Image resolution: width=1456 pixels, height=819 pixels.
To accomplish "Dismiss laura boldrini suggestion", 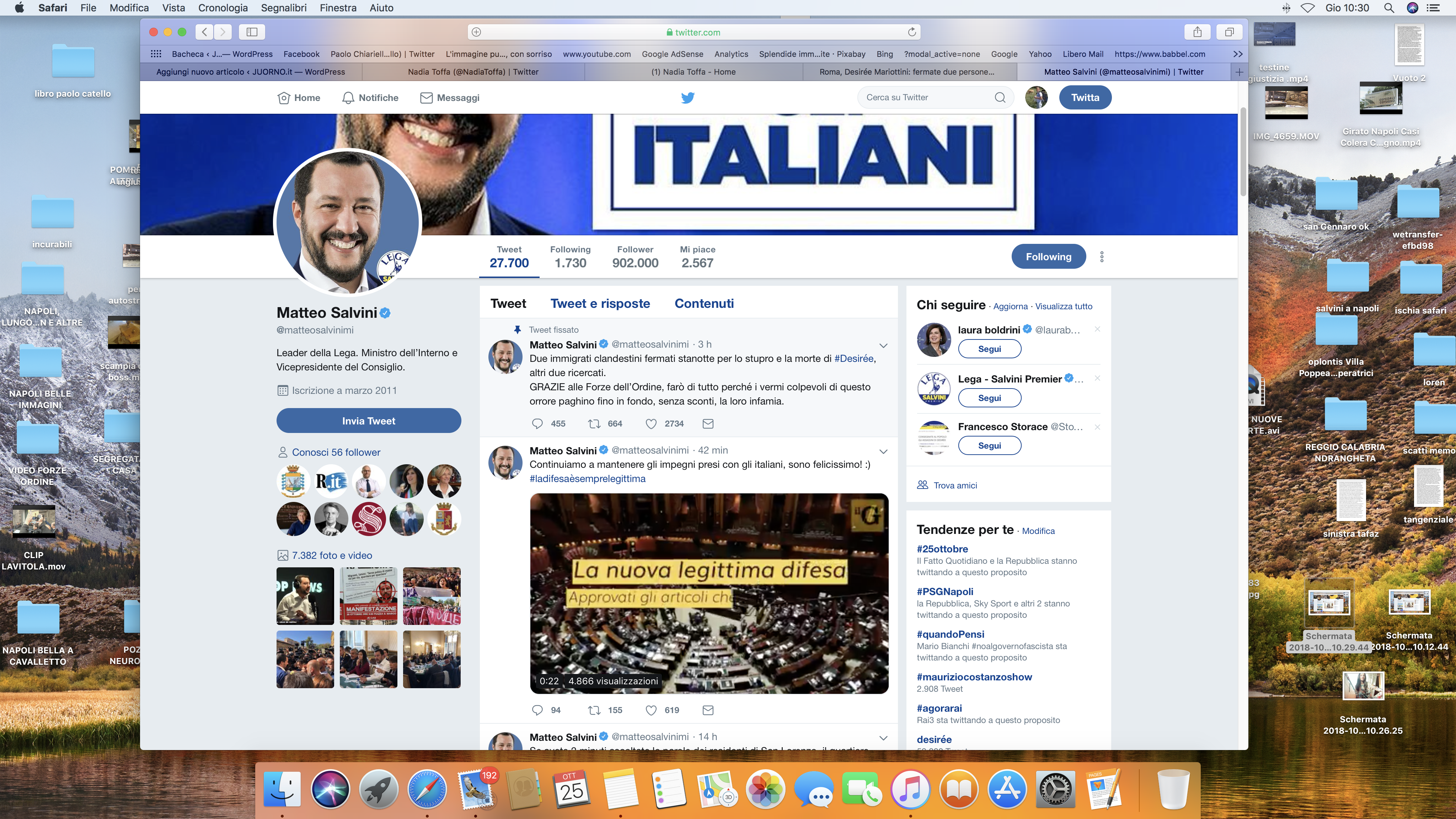I will coord(1097,329).
